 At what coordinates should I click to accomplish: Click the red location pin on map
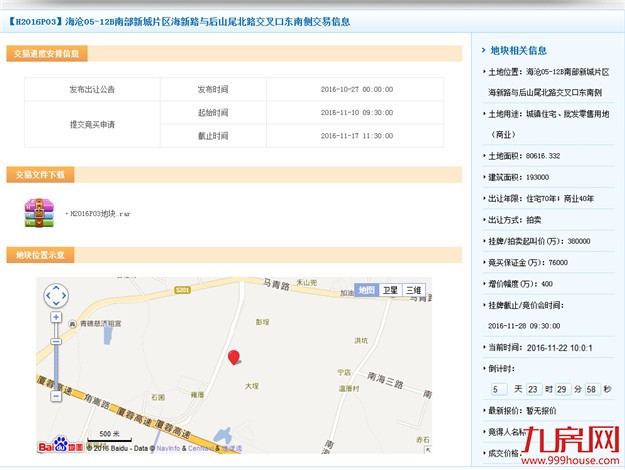(x=234, y=358)
